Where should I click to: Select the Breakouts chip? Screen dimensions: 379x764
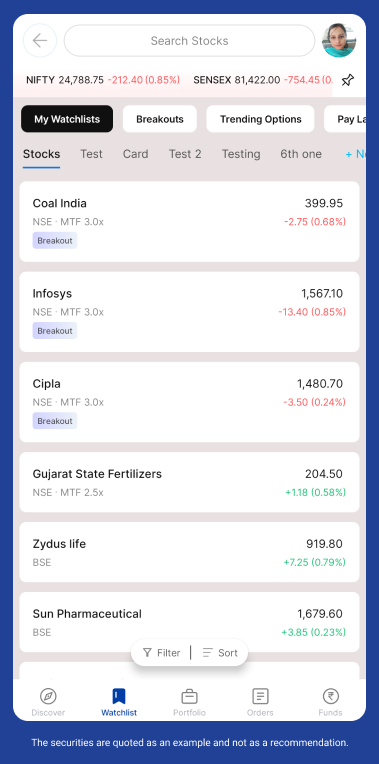pyautogui.click(x=160, y=119)
